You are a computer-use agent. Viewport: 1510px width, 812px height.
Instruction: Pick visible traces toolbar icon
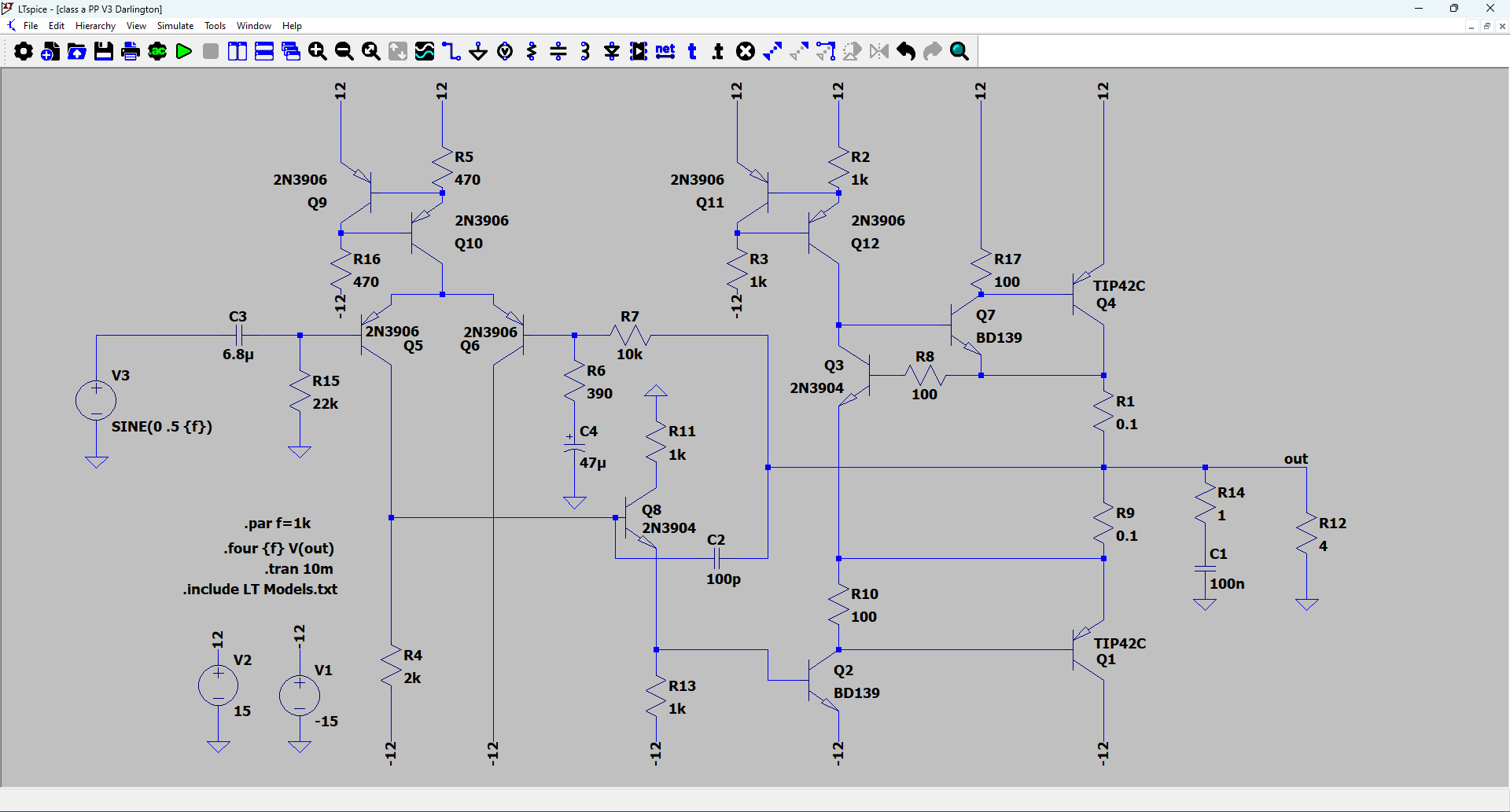click(425, 52)
